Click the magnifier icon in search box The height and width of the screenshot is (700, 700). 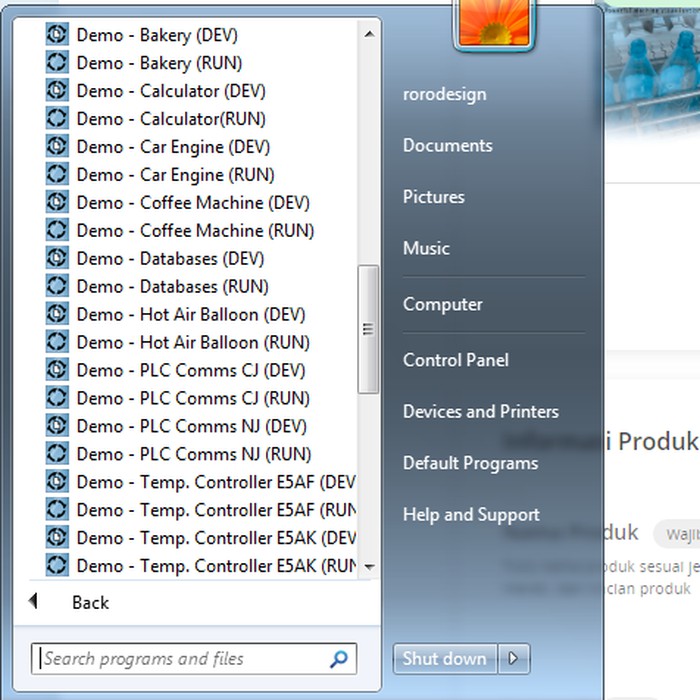(339, 659)
